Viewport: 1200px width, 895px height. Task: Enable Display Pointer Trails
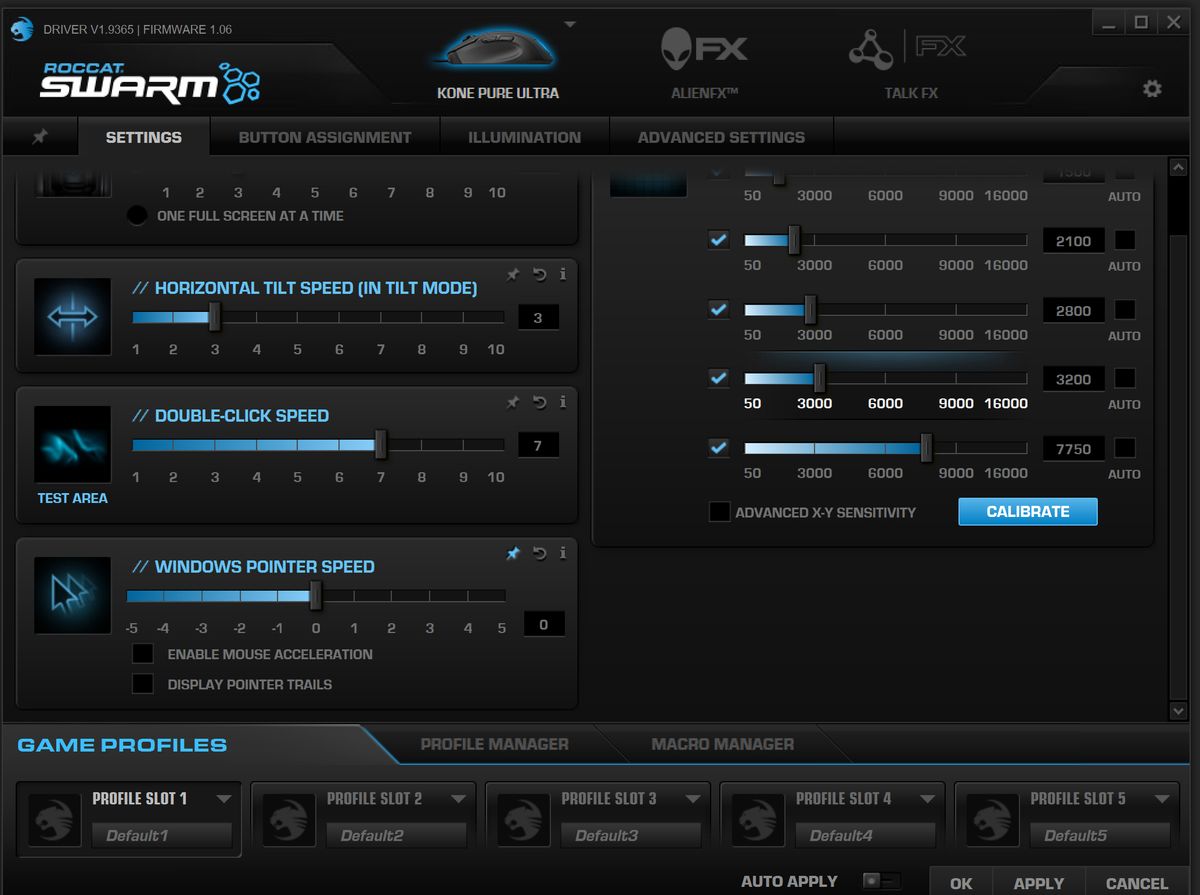pos(143,684)
